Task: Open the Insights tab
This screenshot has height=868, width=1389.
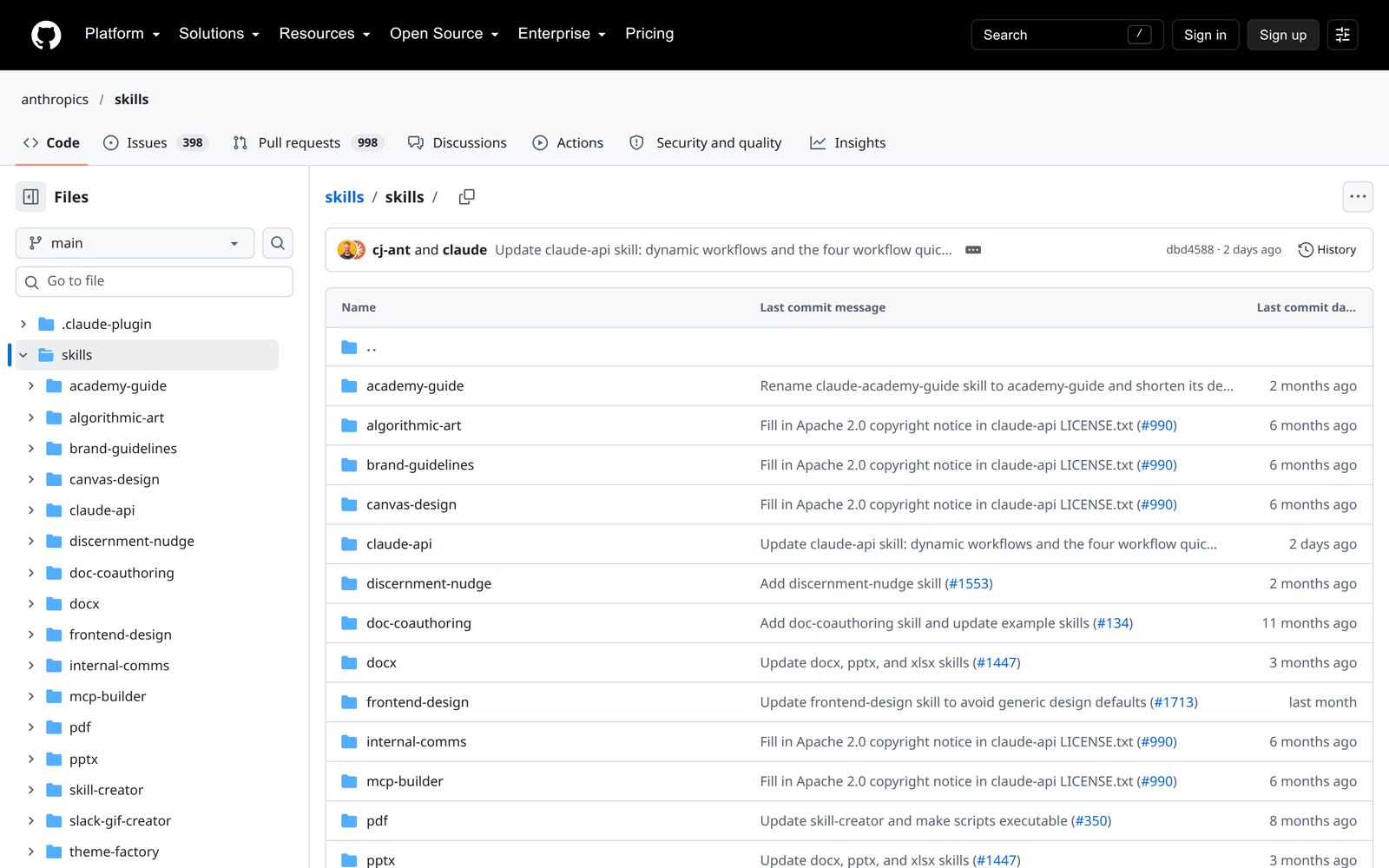Action: 847,142
